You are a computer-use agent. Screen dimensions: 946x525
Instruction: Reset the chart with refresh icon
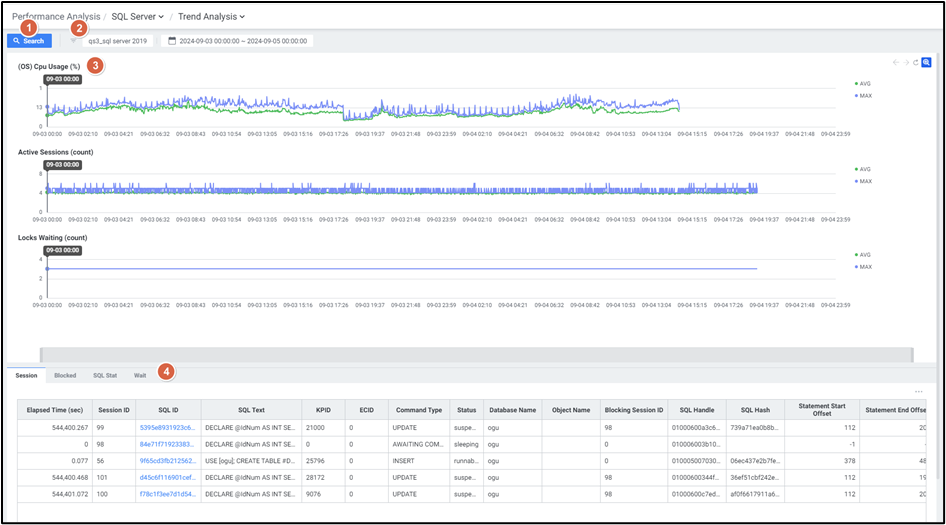click(916, 63)
